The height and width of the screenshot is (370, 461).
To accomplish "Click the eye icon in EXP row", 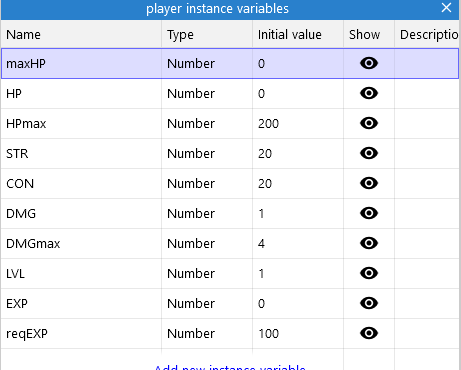I will [369, 303].
